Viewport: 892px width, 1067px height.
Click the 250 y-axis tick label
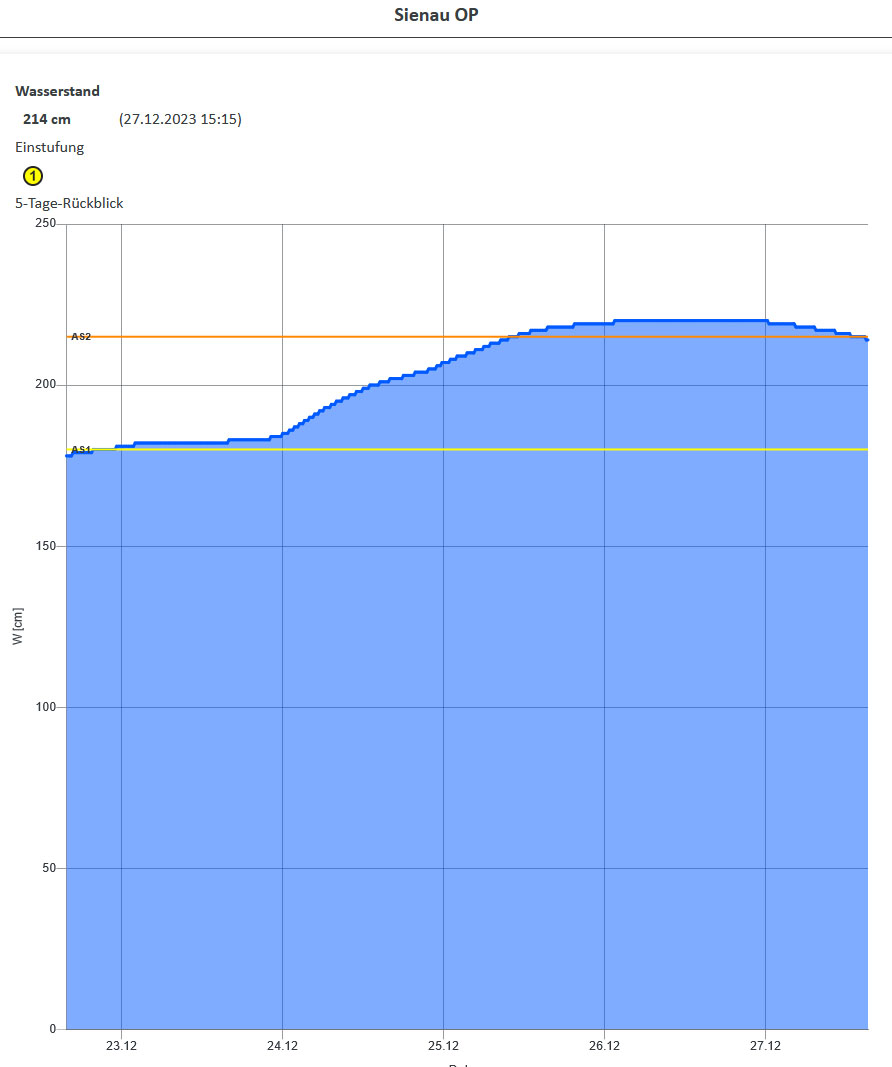46,223
